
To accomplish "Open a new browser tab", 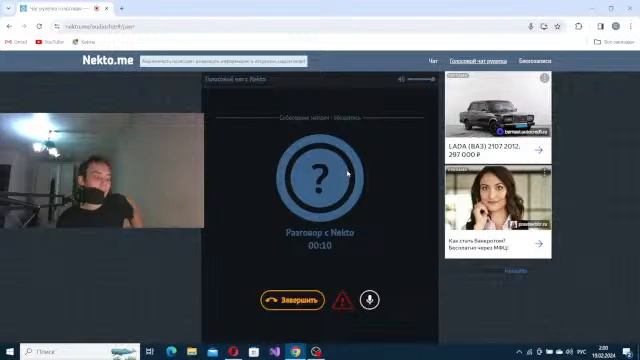I will pos(122,9).
